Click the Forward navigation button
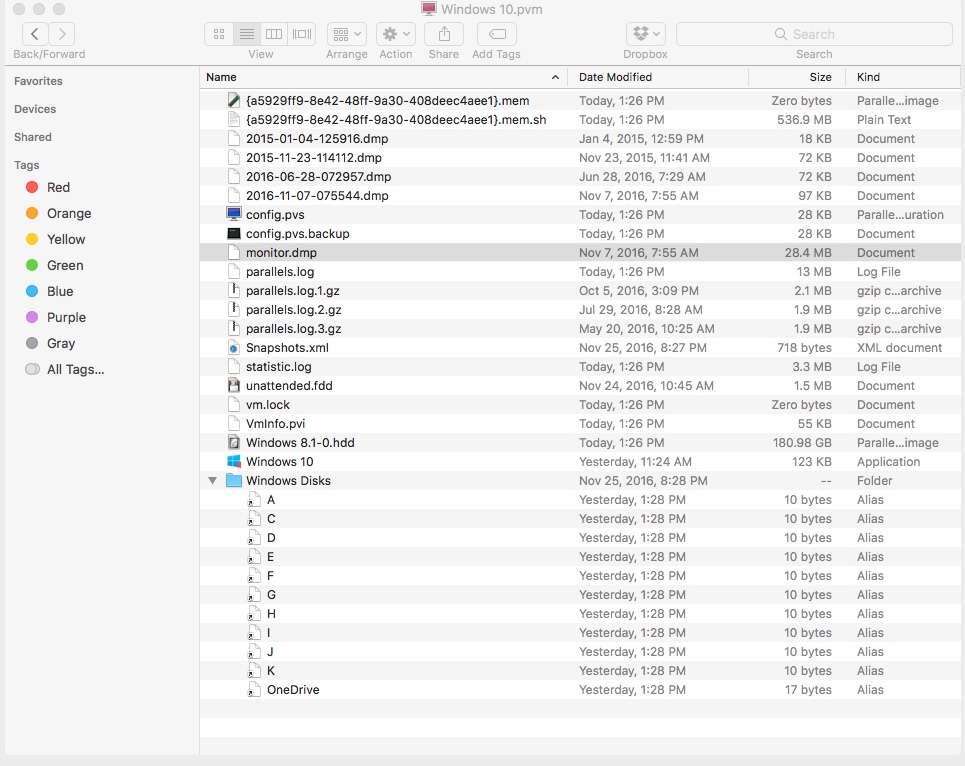The height and width of the screenshot is (766, 965). pyautogui.click(x=62, y=33)
